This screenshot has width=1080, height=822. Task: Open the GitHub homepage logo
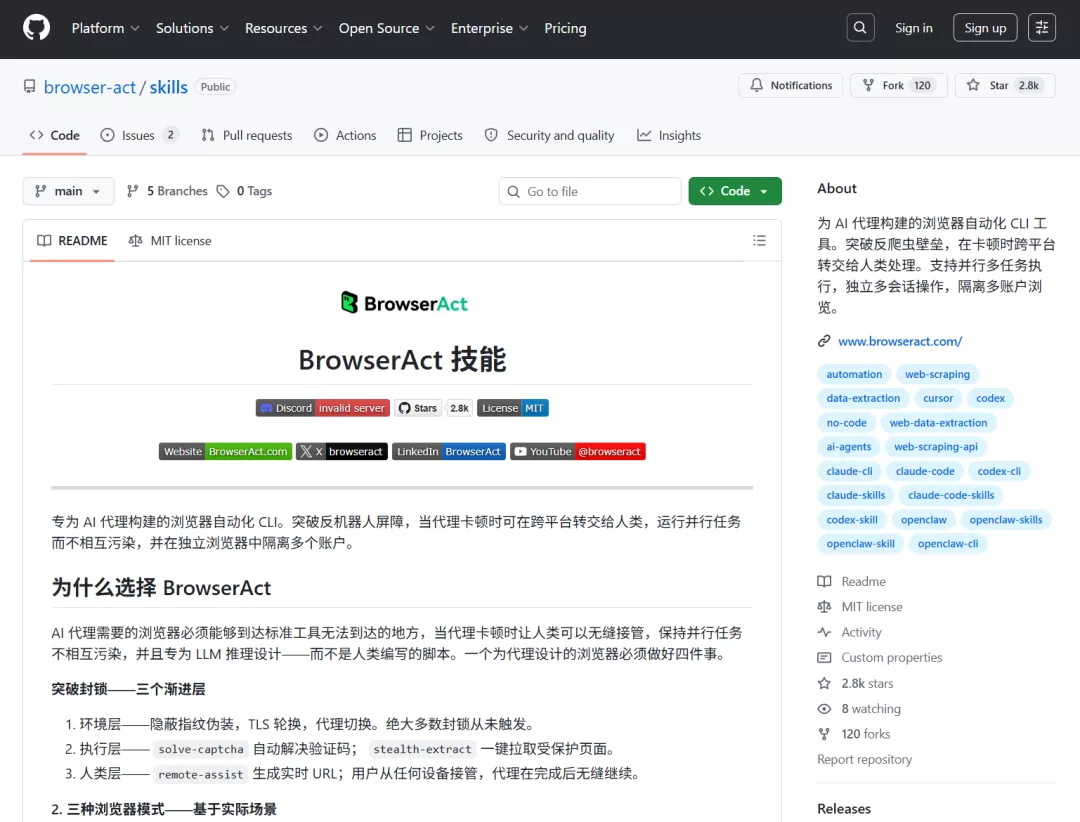(x=37, y=28)
